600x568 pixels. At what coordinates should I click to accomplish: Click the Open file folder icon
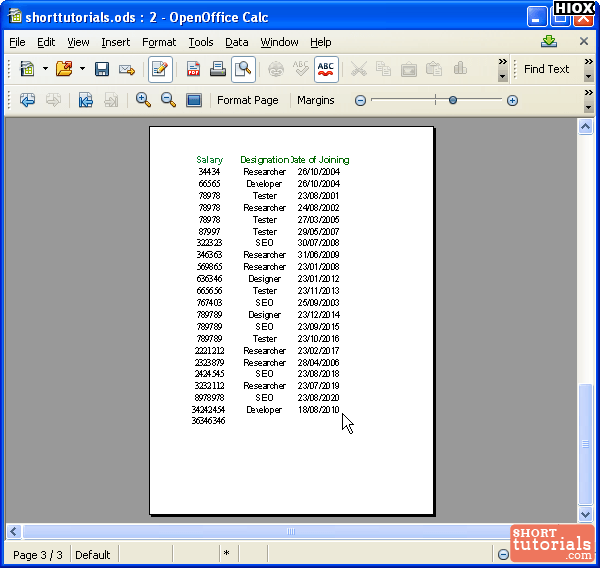coord(64,69)
